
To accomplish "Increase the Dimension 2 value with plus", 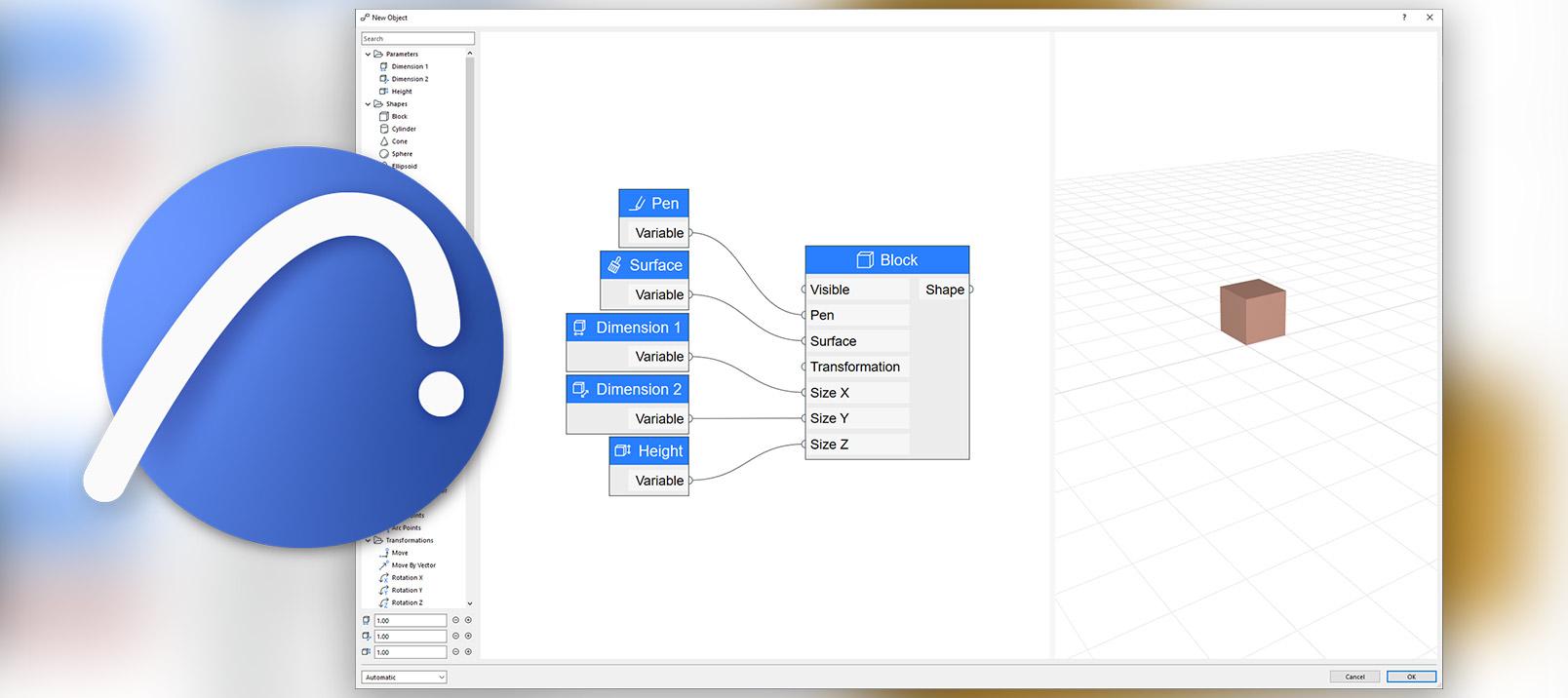I will point(468,637).
